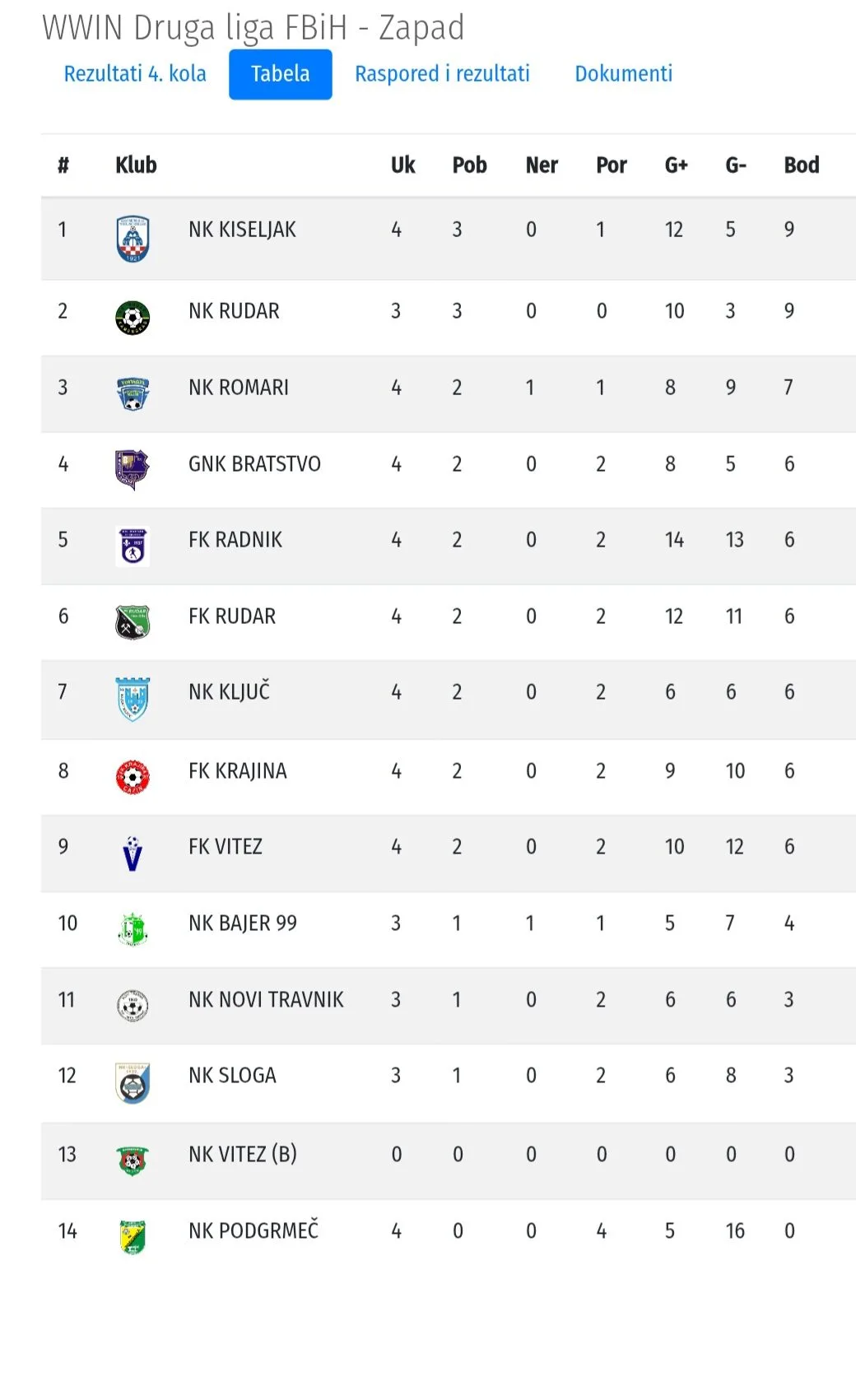Click the NK Ključ shield crest
856x1400 pixels.
[133, 699]
